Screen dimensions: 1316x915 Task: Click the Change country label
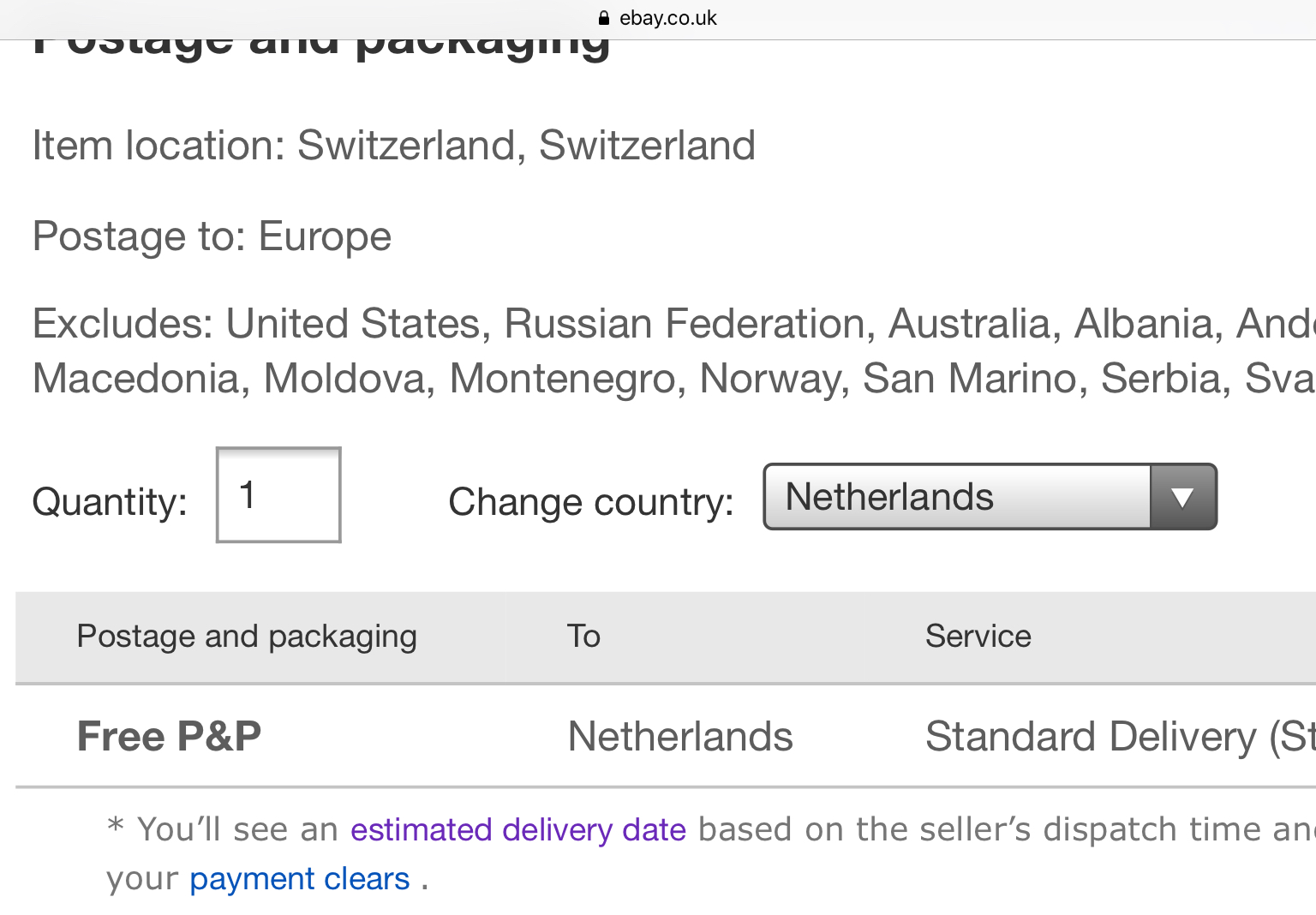(x=591, y=502)
